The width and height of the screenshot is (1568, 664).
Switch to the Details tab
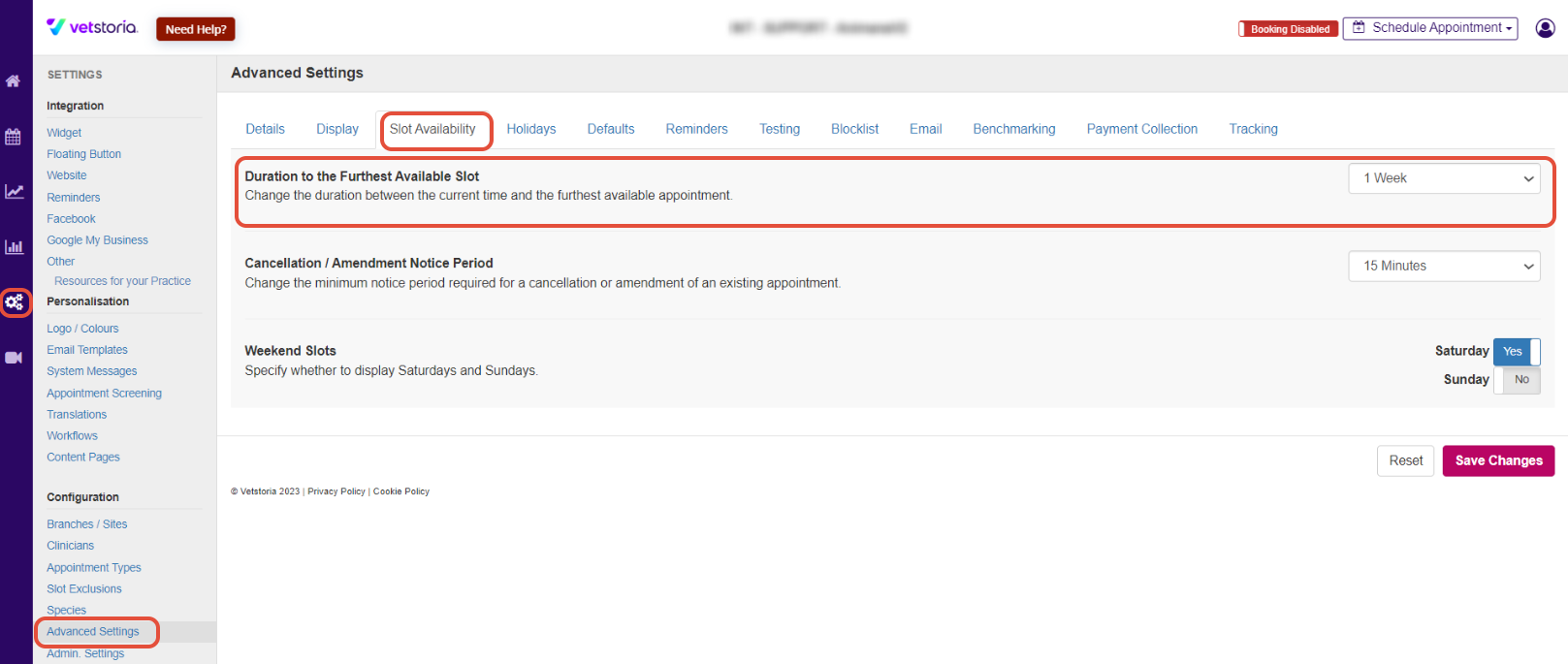point(265,129)
